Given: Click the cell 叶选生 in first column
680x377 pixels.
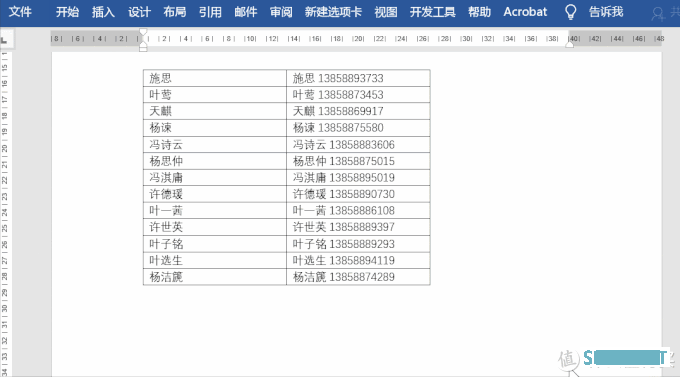Looking at the screenshot, I should click(215, 260).
